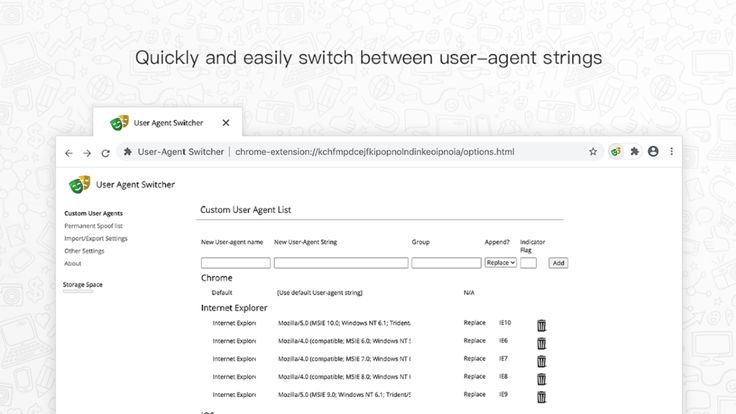
Task: Focus the New User-Agent String field
Action: coord(341,263)
